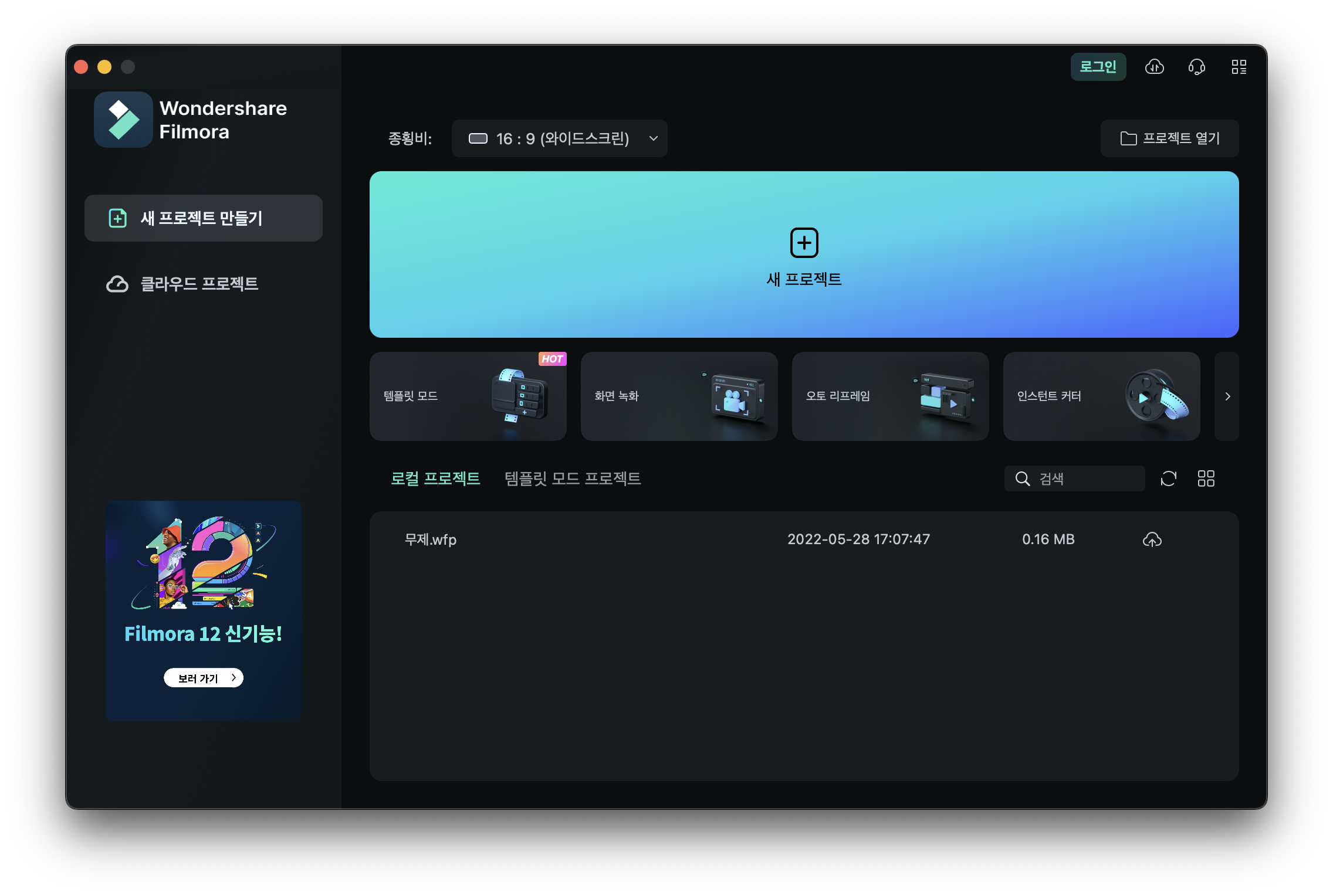Open 클라우드 프로젝트 in sidebar

199,284
